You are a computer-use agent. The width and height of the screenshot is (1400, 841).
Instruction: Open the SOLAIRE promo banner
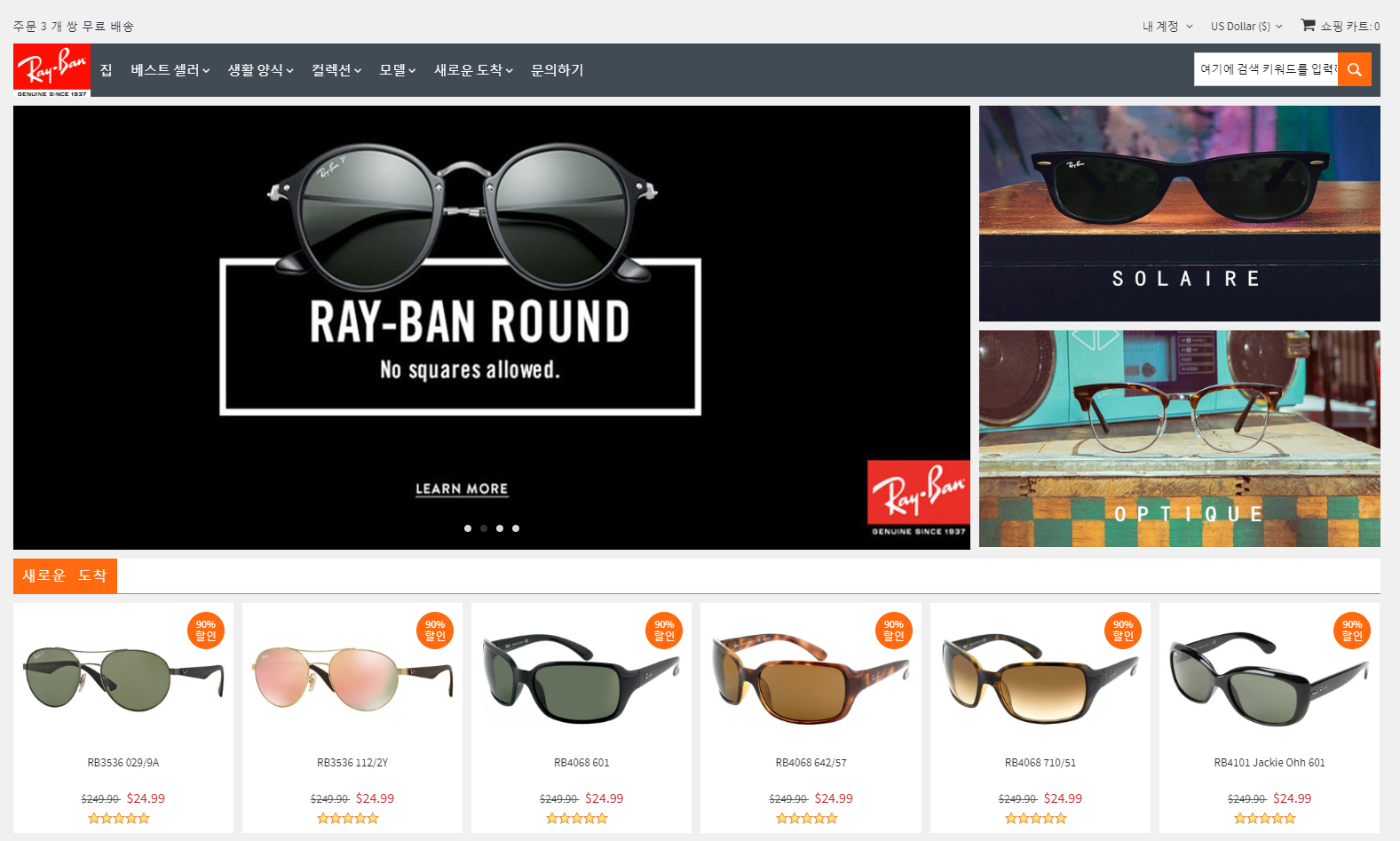click(x=1180, y=214)
